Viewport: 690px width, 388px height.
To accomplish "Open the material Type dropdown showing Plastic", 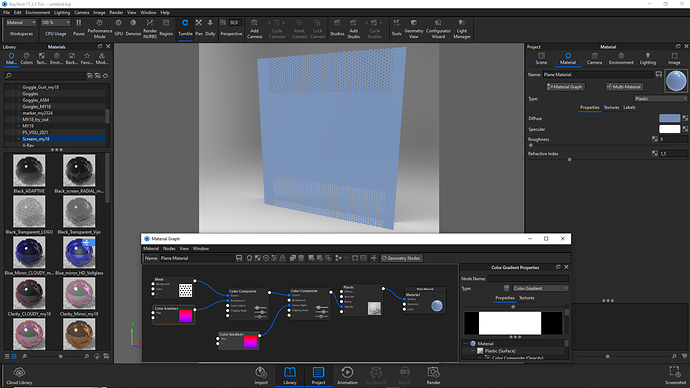I will 660,99.
